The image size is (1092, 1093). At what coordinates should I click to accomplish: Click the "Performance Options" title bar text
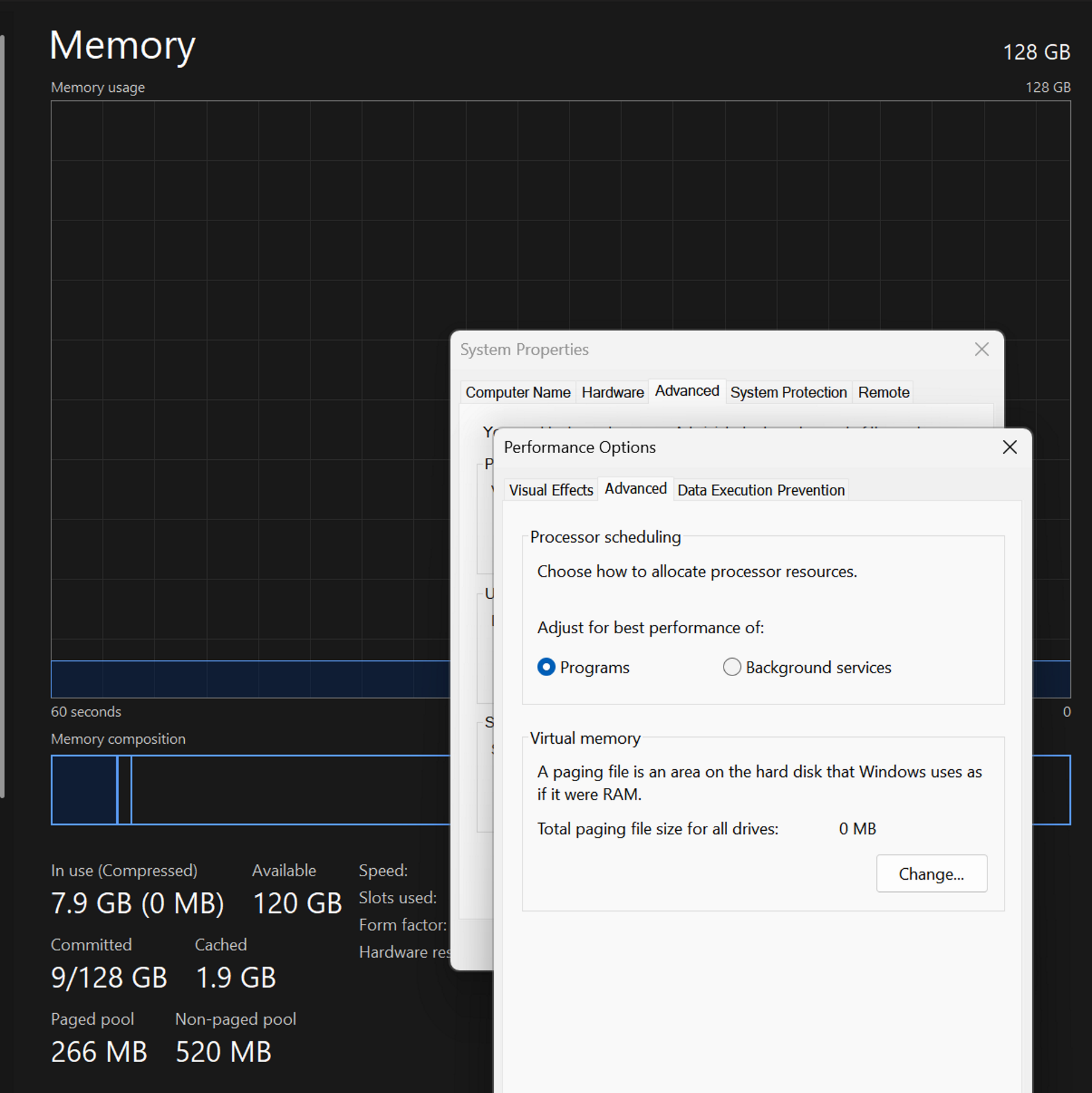tap(580, 447)
